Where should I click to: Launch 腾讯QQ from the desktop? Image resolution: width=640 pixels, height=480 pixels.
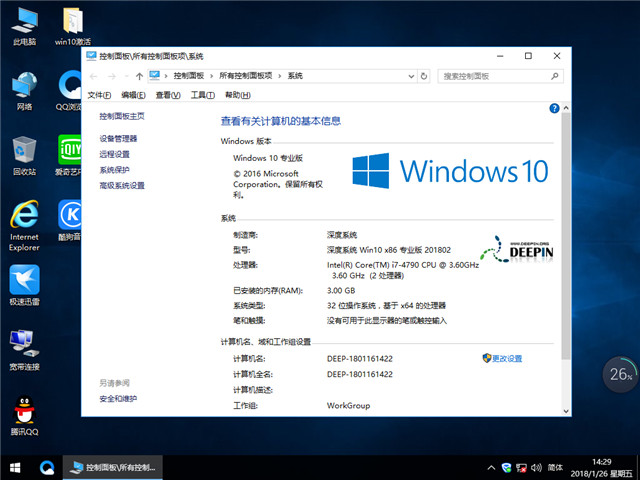24,416
